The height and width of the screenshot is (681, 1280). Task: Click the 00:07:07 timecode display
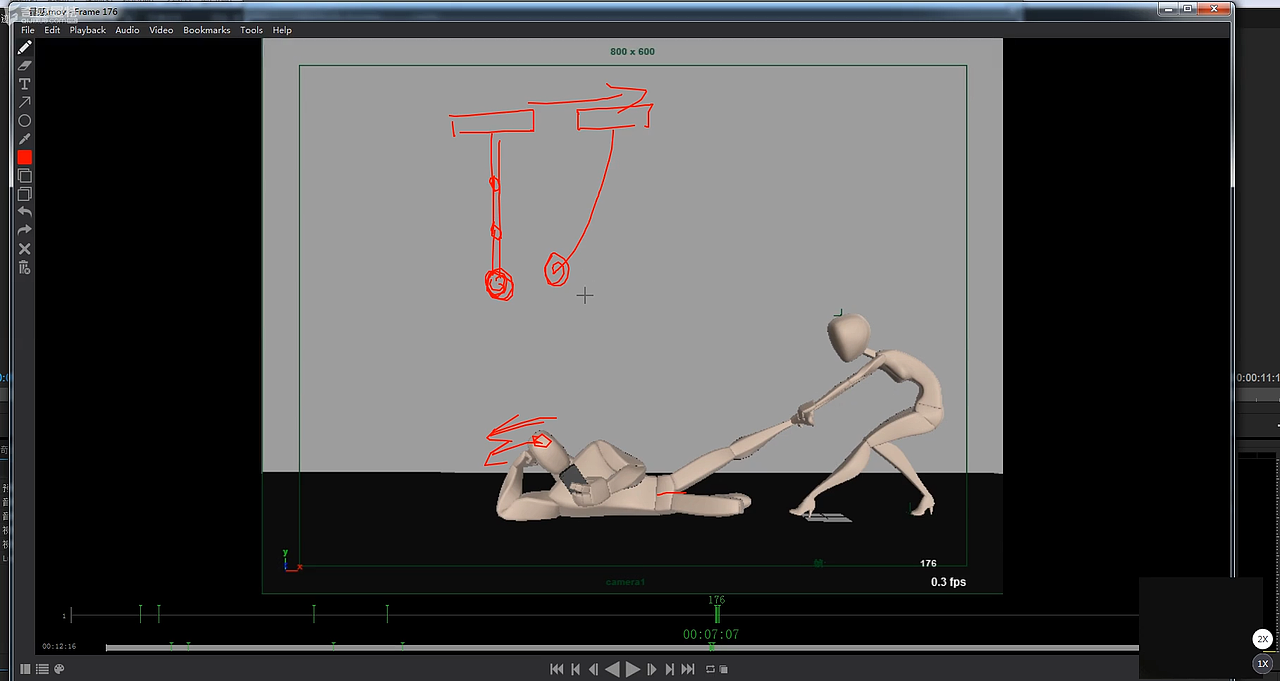click(x=711, y=634)
